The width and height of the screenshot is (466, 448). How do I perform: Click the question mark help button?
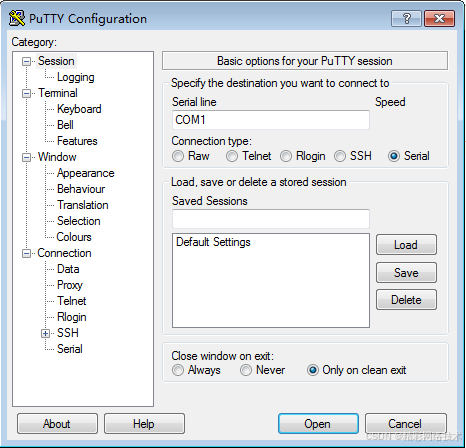[x=406, y=18]
